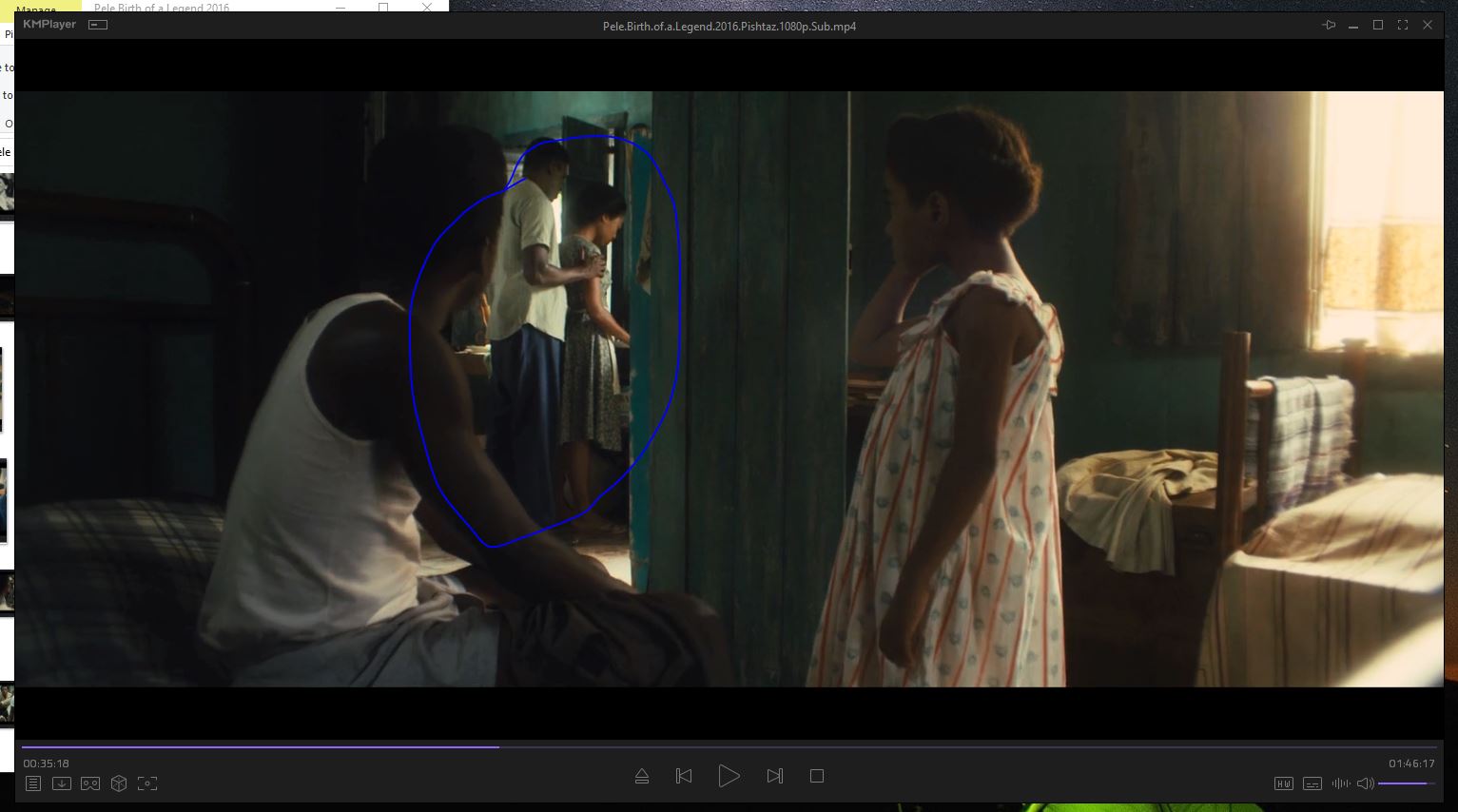Image resolution: width=1458 pixels, height=812 pixels.
Task: Enable VR mode with the goggles icon
Action: coord(90,783)
